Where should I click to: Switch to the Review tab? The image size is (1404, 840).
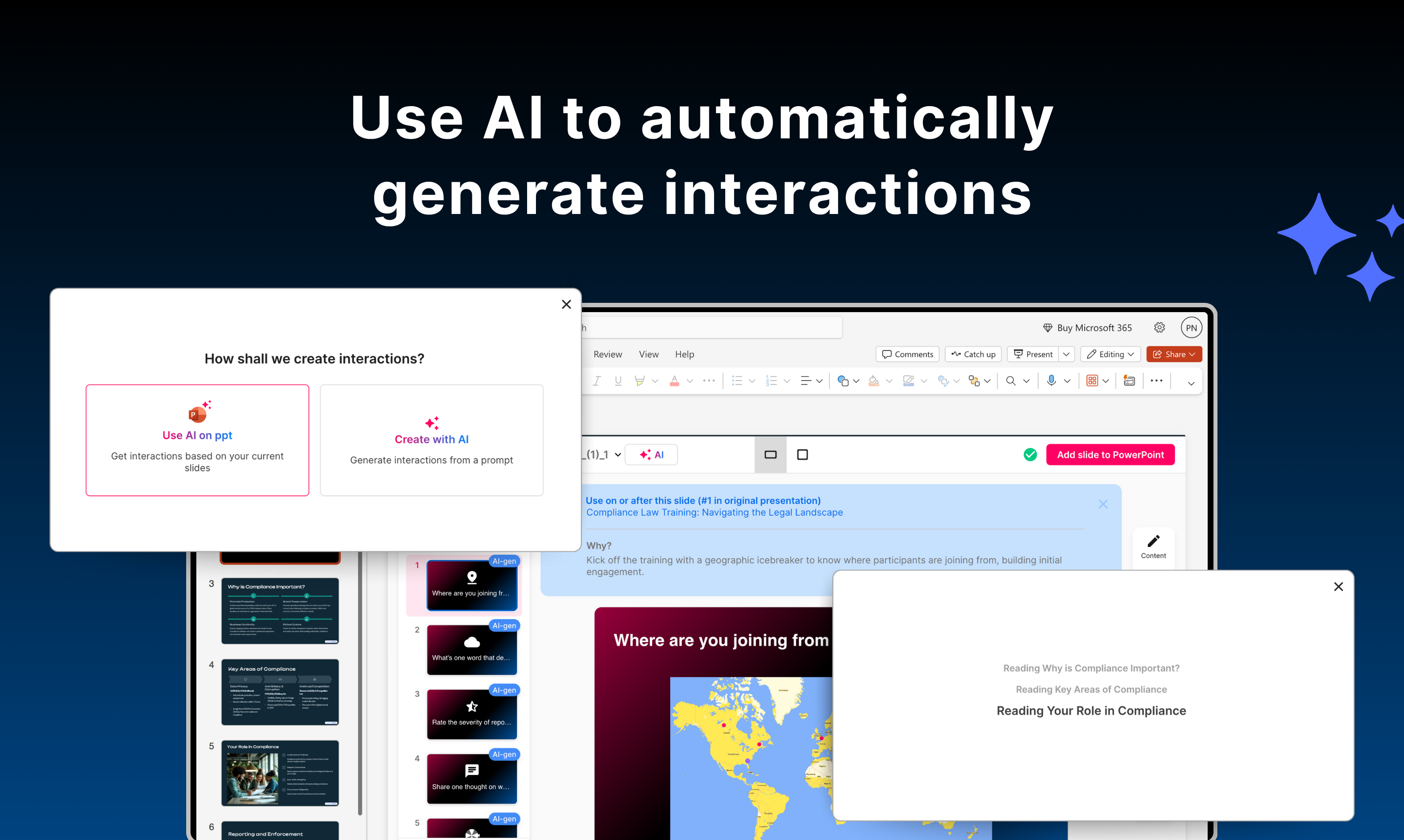click(x=608, y=354)
